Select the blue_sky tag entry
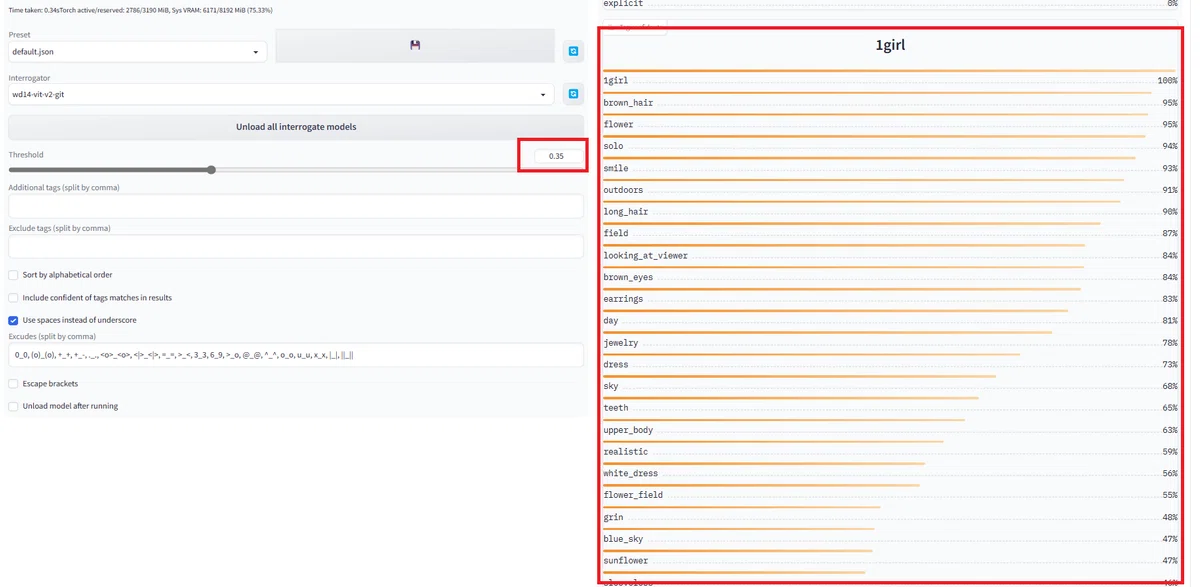Viewport: 1200px width, 587px height. tap(890, 539)
